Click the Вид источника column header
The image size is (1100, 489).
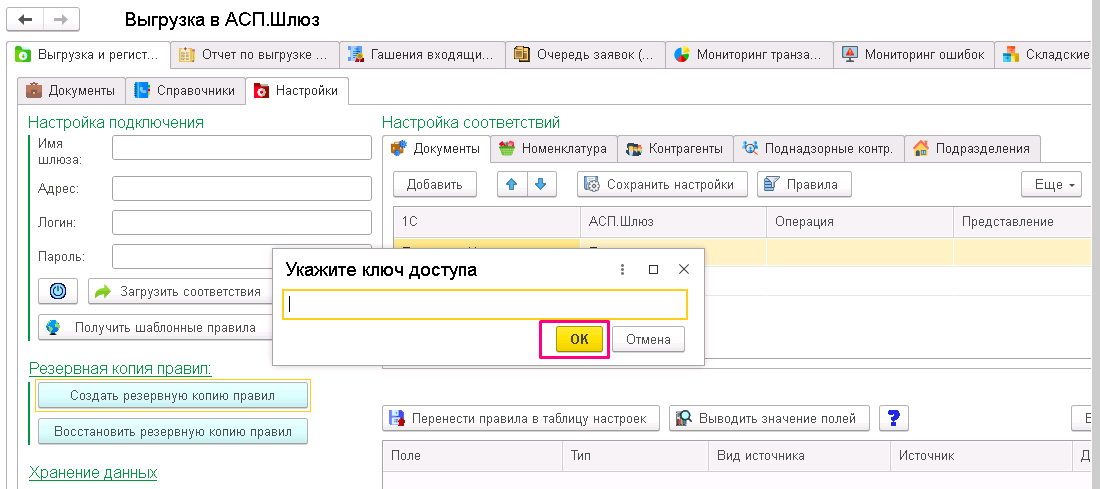coord(799,455)
